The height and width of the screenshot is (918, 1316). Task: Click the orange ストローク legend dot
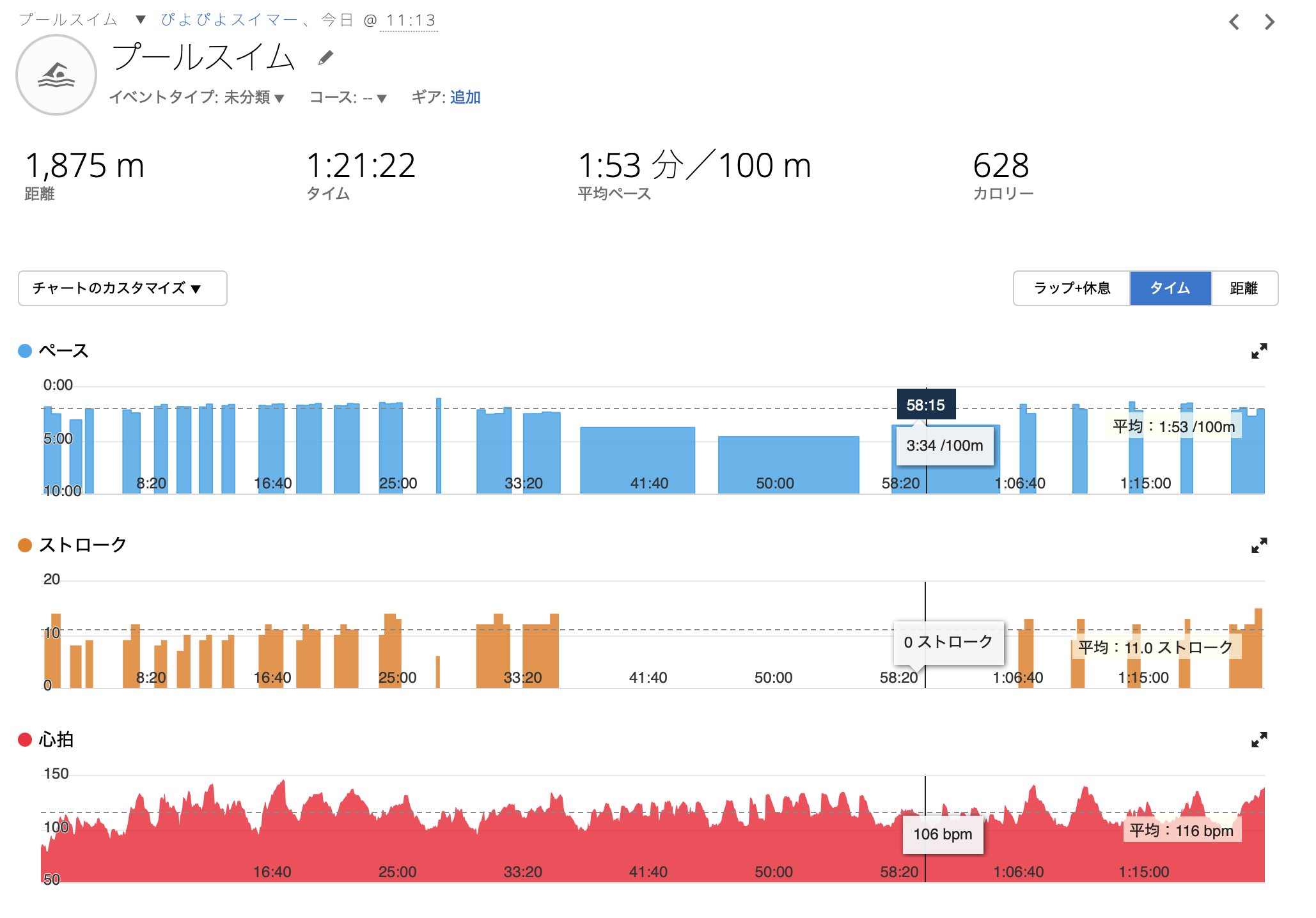coord(25,545)
